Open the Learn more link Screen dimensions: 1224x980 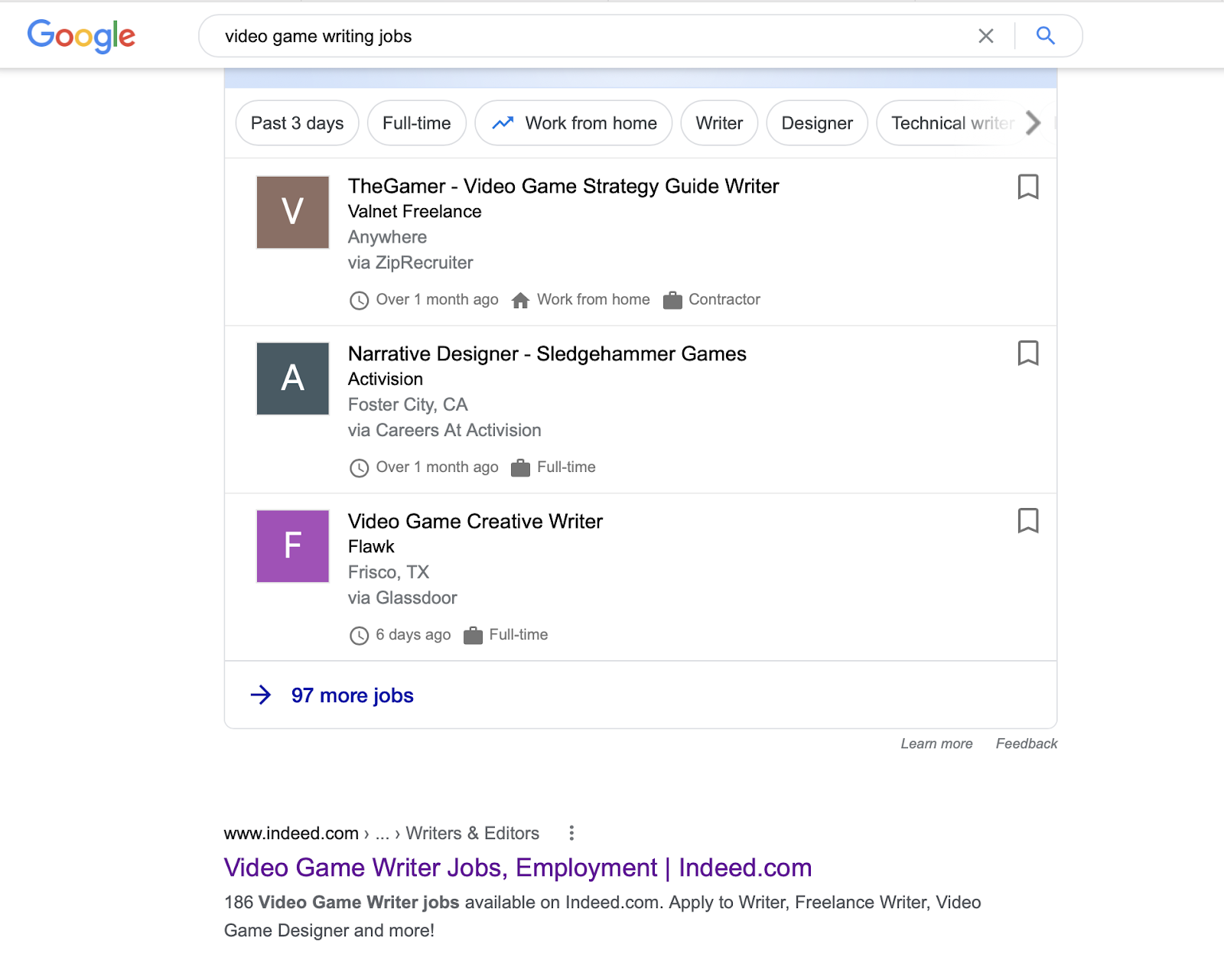(936, 744)
